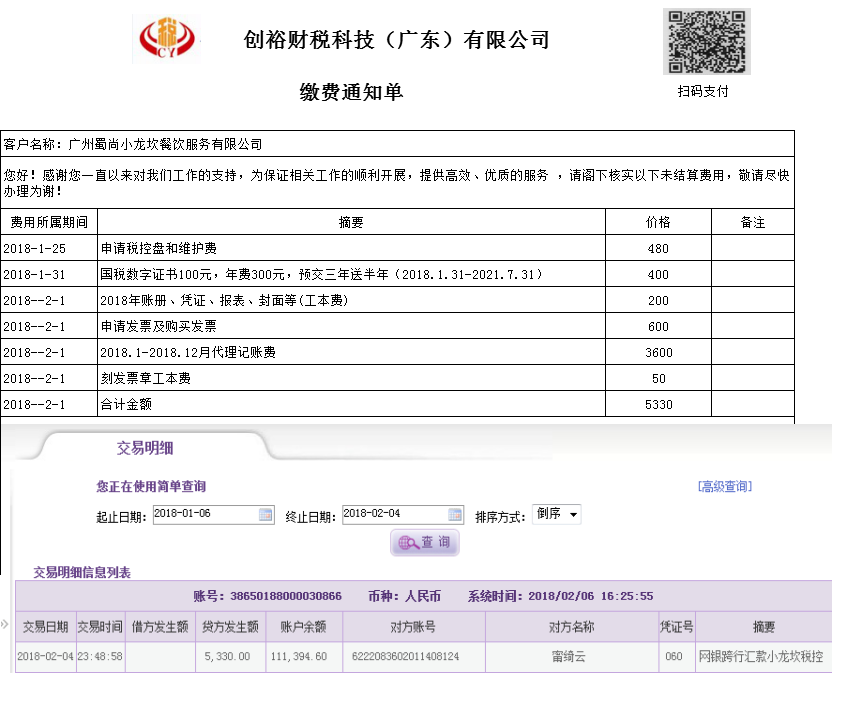Viewport: 867px width, 701px height.
Task: Click the 币种: 人民币 currency label
Action: point(405,596)
